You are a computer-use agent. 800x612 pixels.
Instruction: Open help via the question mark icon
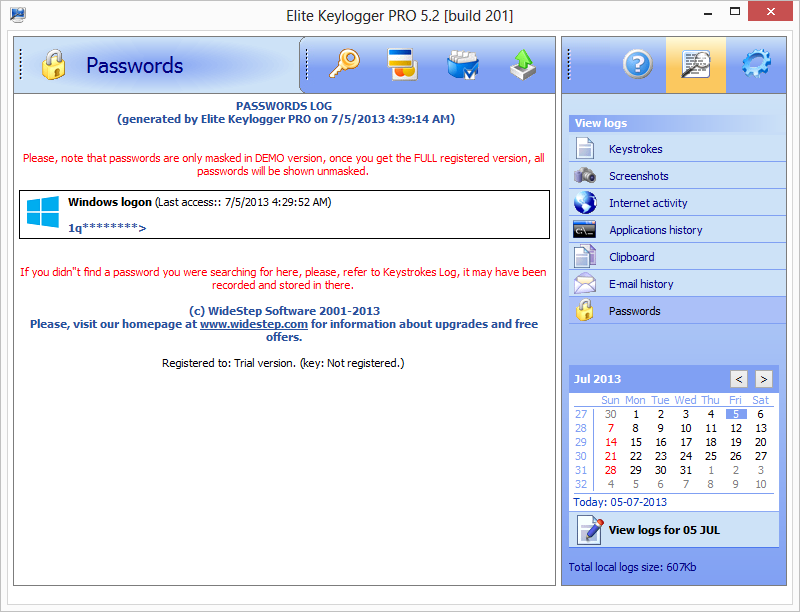(x=637, y=65)
